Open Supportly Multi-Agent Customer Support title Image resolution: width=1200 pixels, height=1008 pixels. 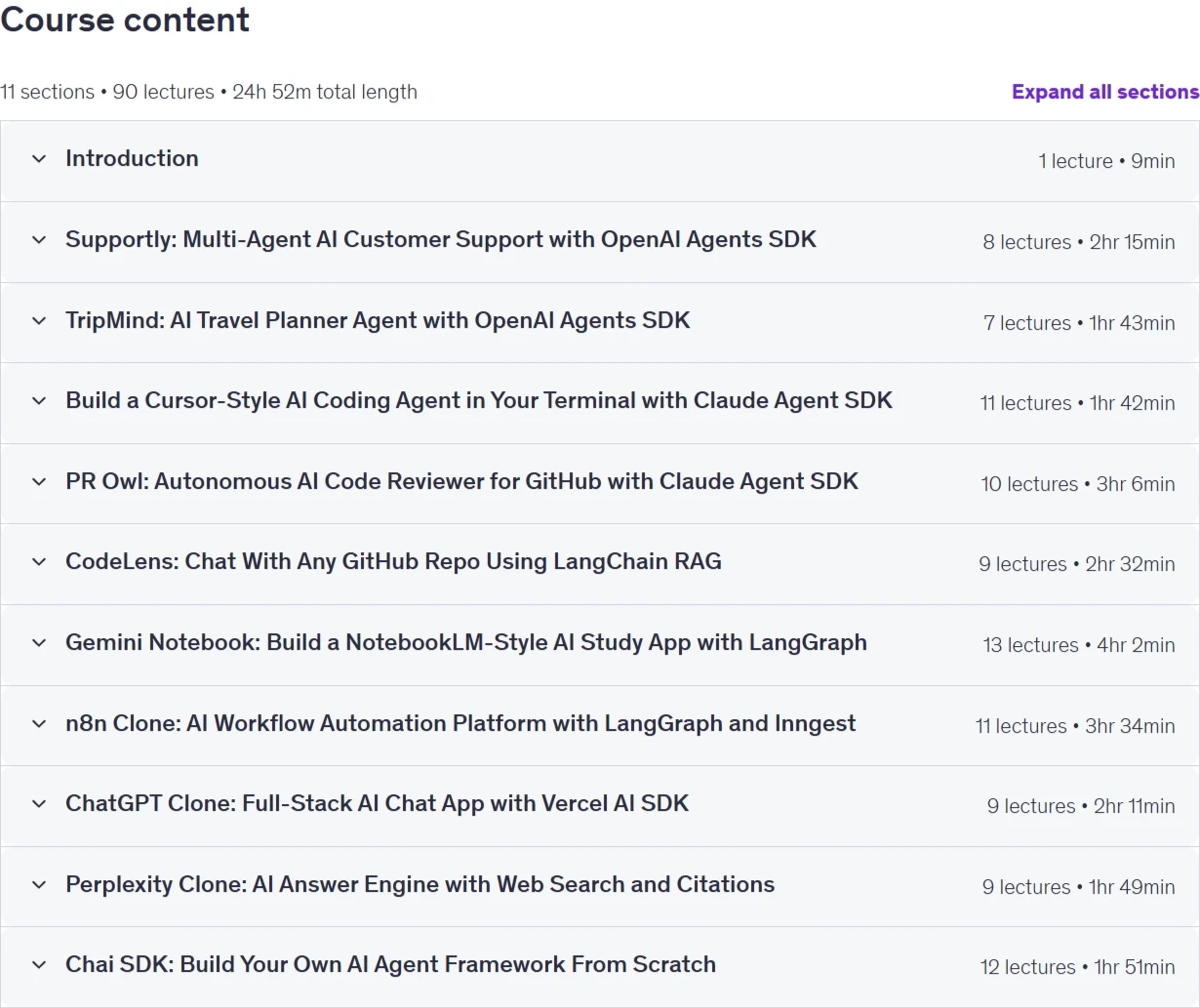(x=441, y=239)
